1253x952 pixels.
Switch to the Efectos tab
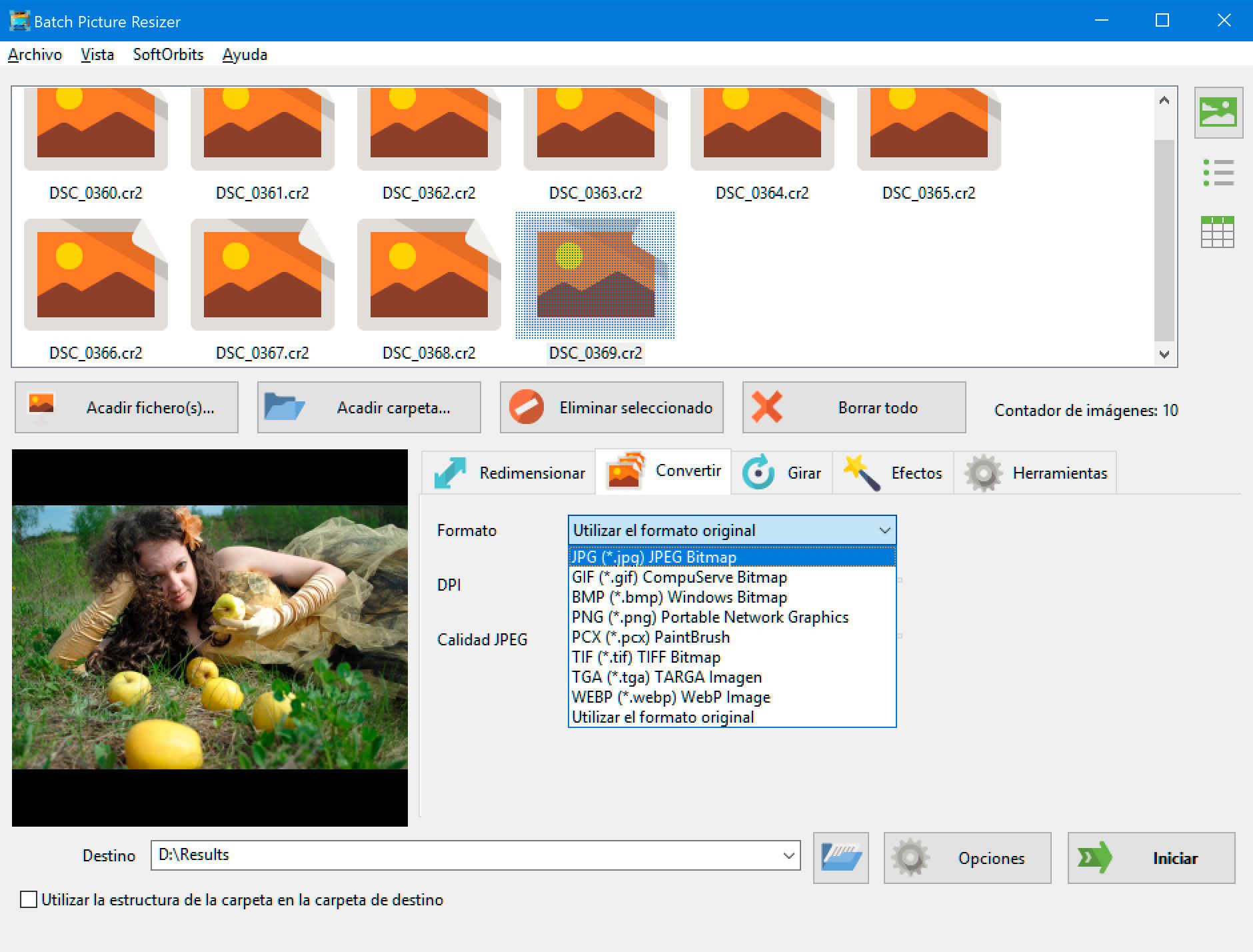pyautogui.click(x=893, y=473)
